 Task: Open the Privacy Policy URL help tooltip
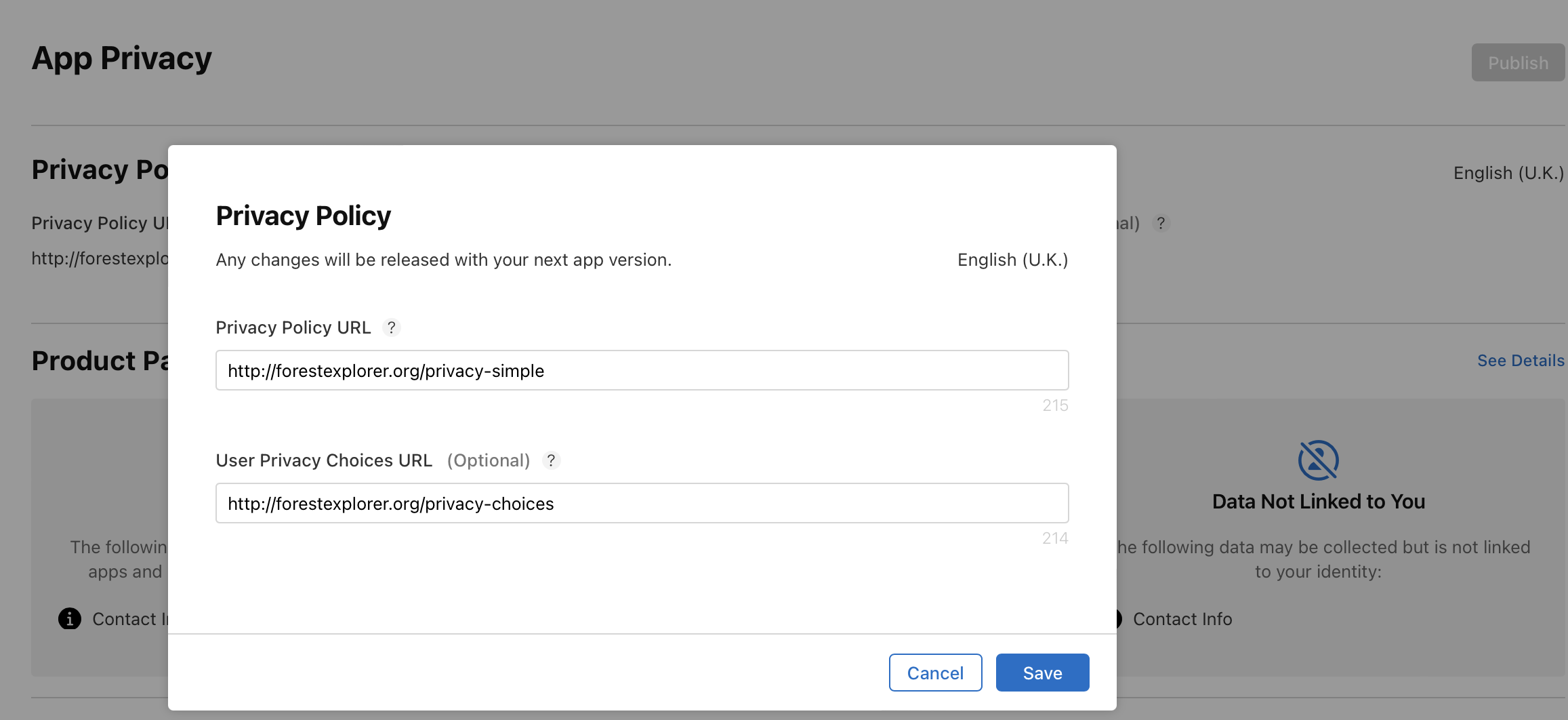coord(392,327)
